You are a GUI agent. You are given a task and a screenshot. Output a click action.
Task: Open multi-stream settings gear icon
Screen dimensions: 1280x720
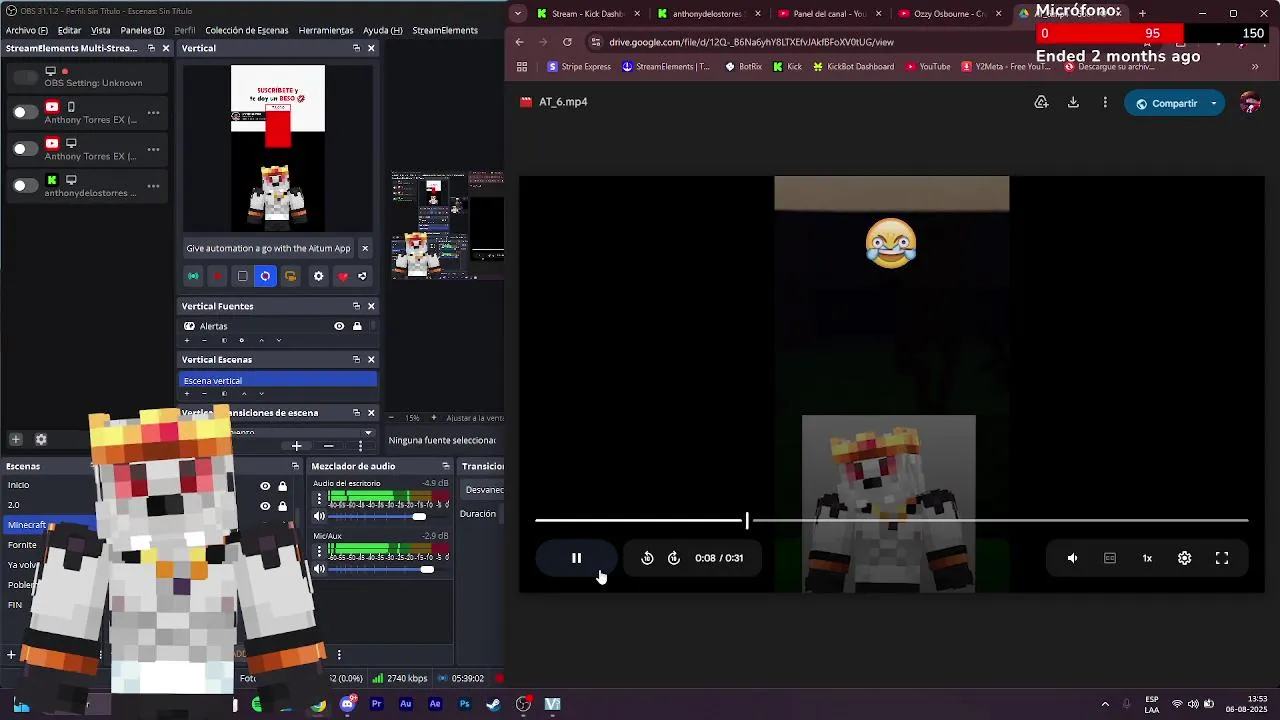(41, 439)
